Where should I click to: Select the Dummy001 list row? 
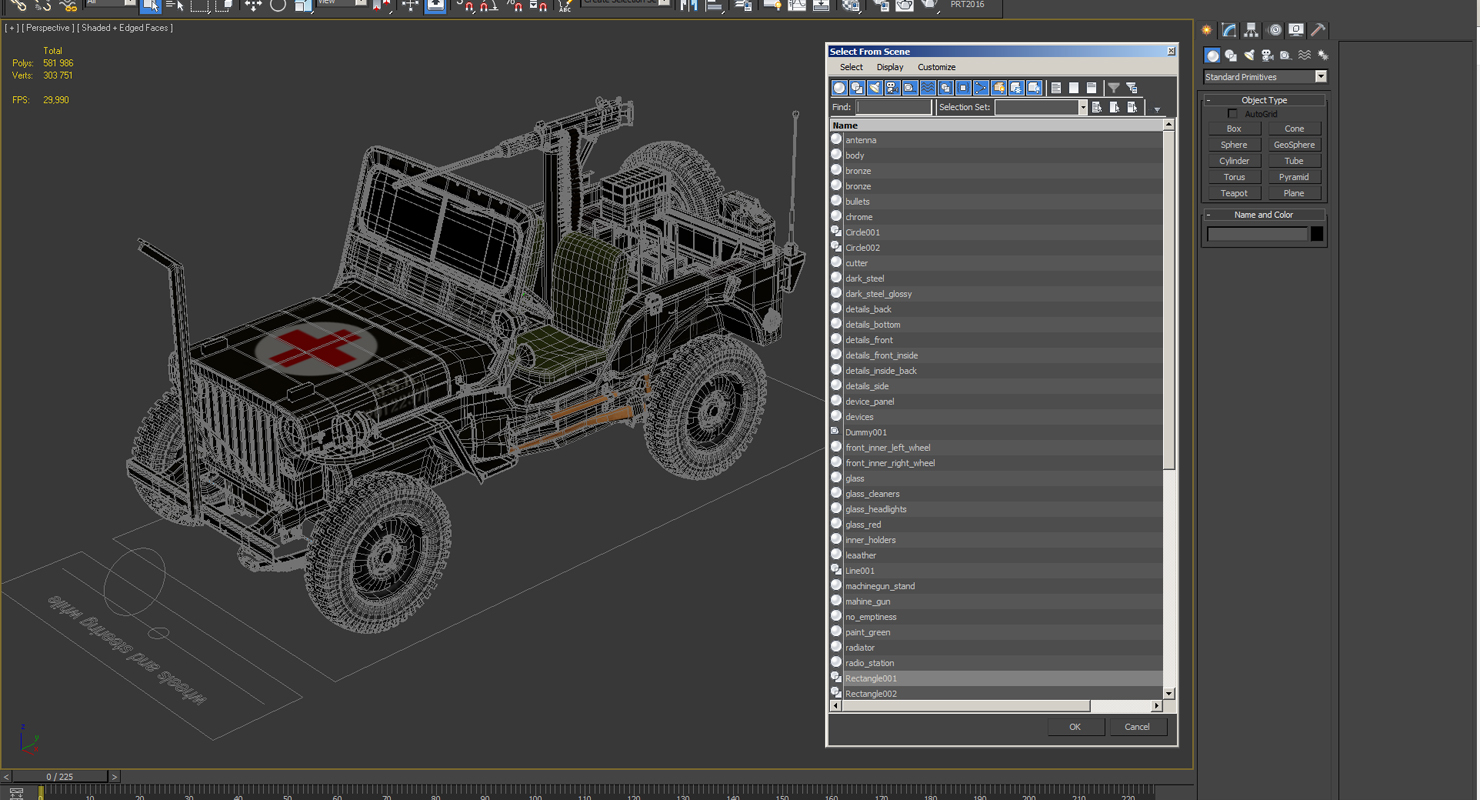(x=996, y=432)
